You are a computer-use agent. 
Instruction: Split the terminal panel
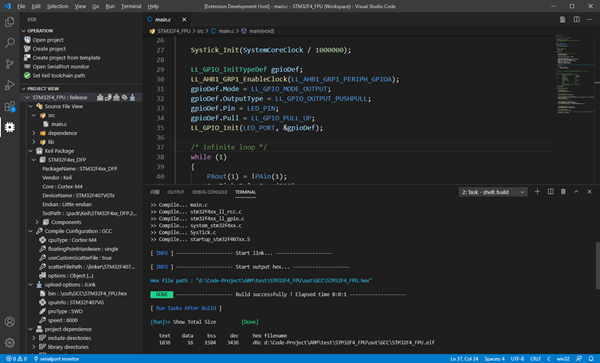tap(550, 192)
